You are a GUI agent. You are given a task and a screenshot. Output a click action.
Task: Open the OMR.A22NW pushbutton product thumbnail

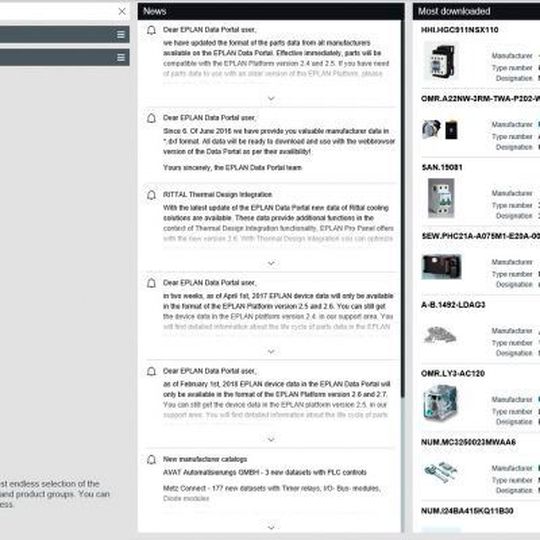tap(440, 129)
